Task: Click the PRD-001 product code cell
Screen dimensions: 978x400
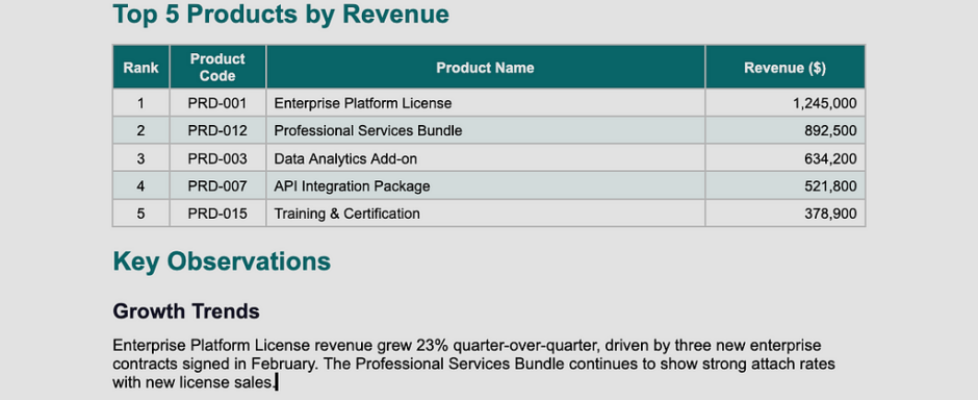Action: (x=217, y=103)
